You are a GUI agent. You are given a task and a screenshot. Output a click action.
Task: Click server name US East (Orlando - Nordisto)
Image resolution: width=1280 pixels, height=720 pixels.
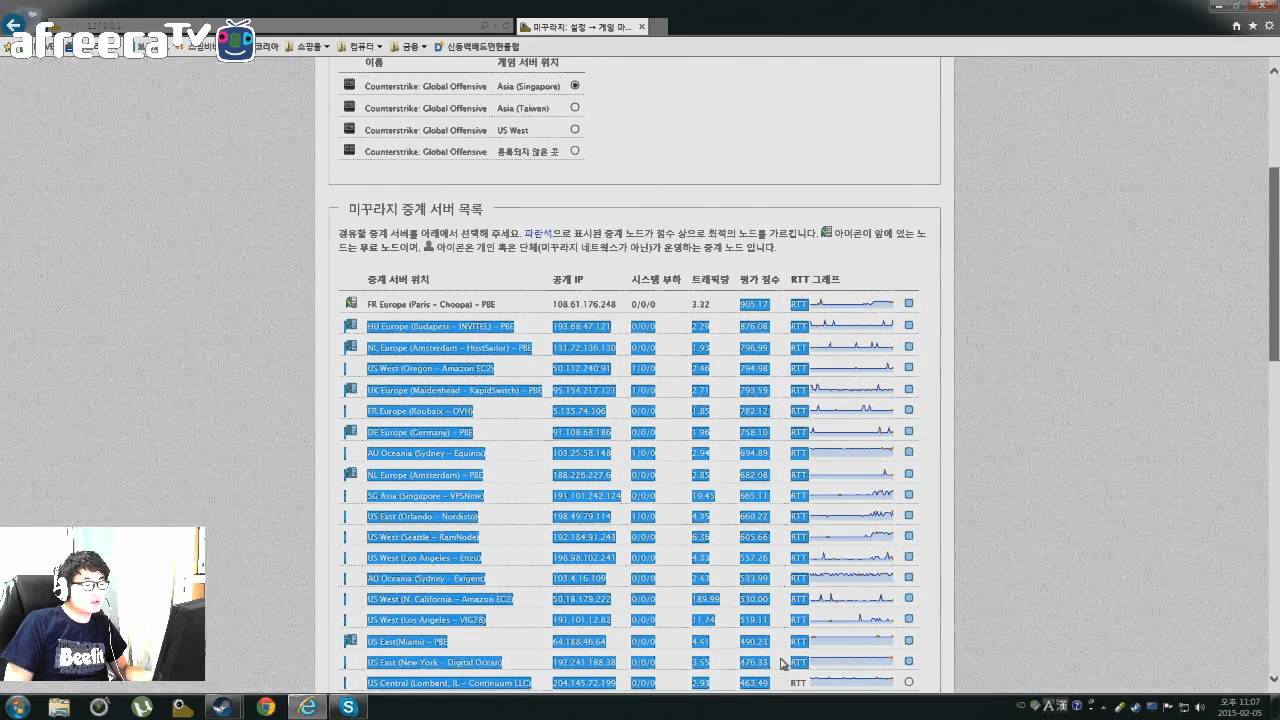click(422, 516)
